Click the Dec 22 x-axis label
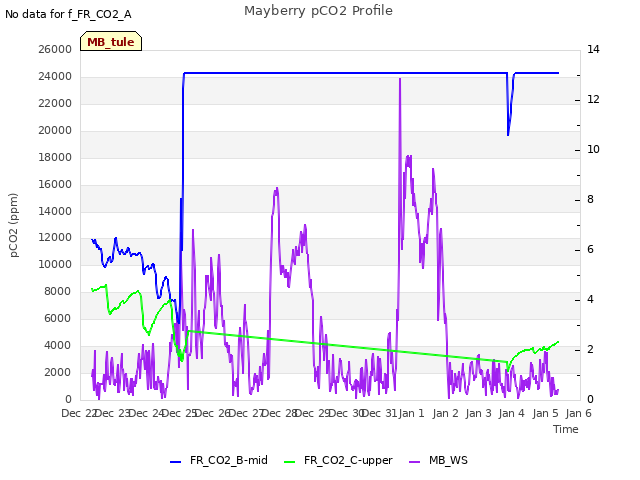Viewport: 640px width, 480px height. coord(79,413)
